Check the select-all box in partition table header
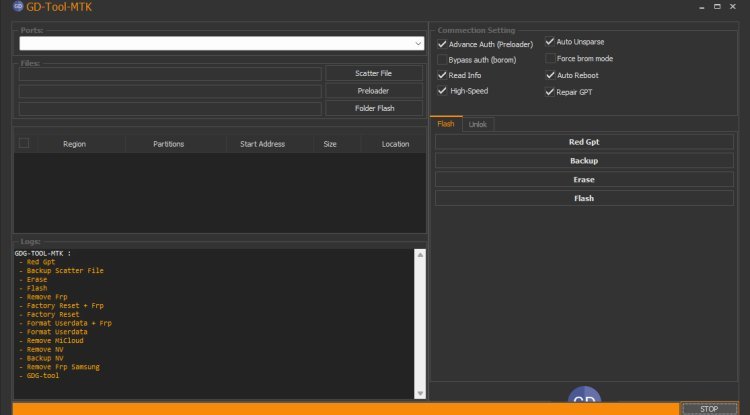 click(x=24, y=143)
